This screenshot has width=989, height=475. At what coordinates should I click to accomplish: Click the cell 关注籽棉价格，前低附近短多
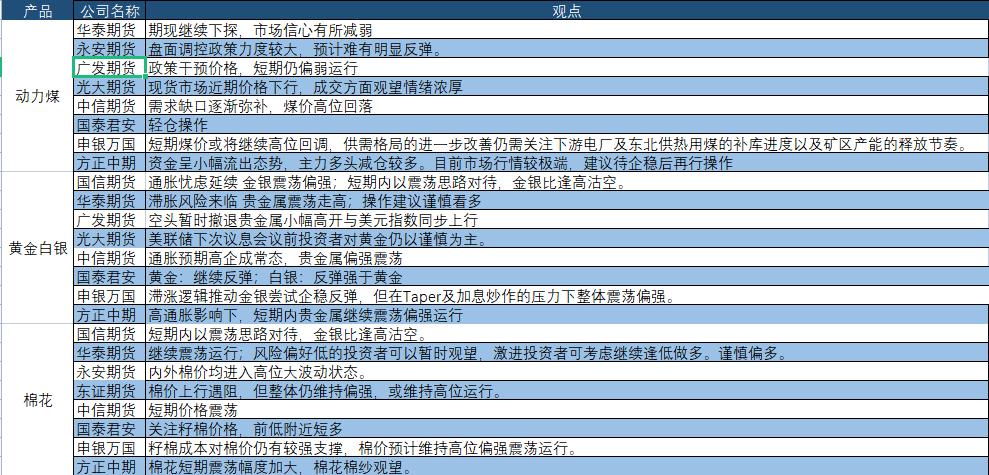[x=567, y=428]
